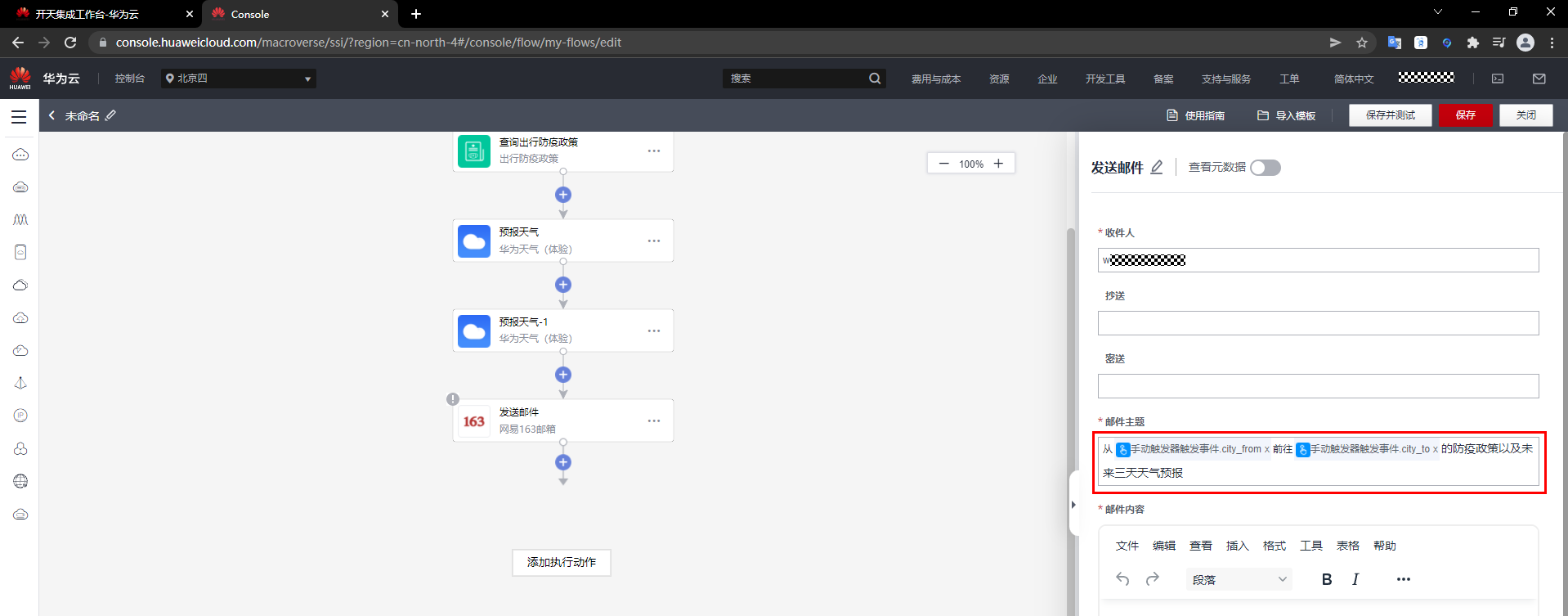The image size is (1568, 616).
Task: Bookmark this page with the star icon
Action: coord(1362,43)
